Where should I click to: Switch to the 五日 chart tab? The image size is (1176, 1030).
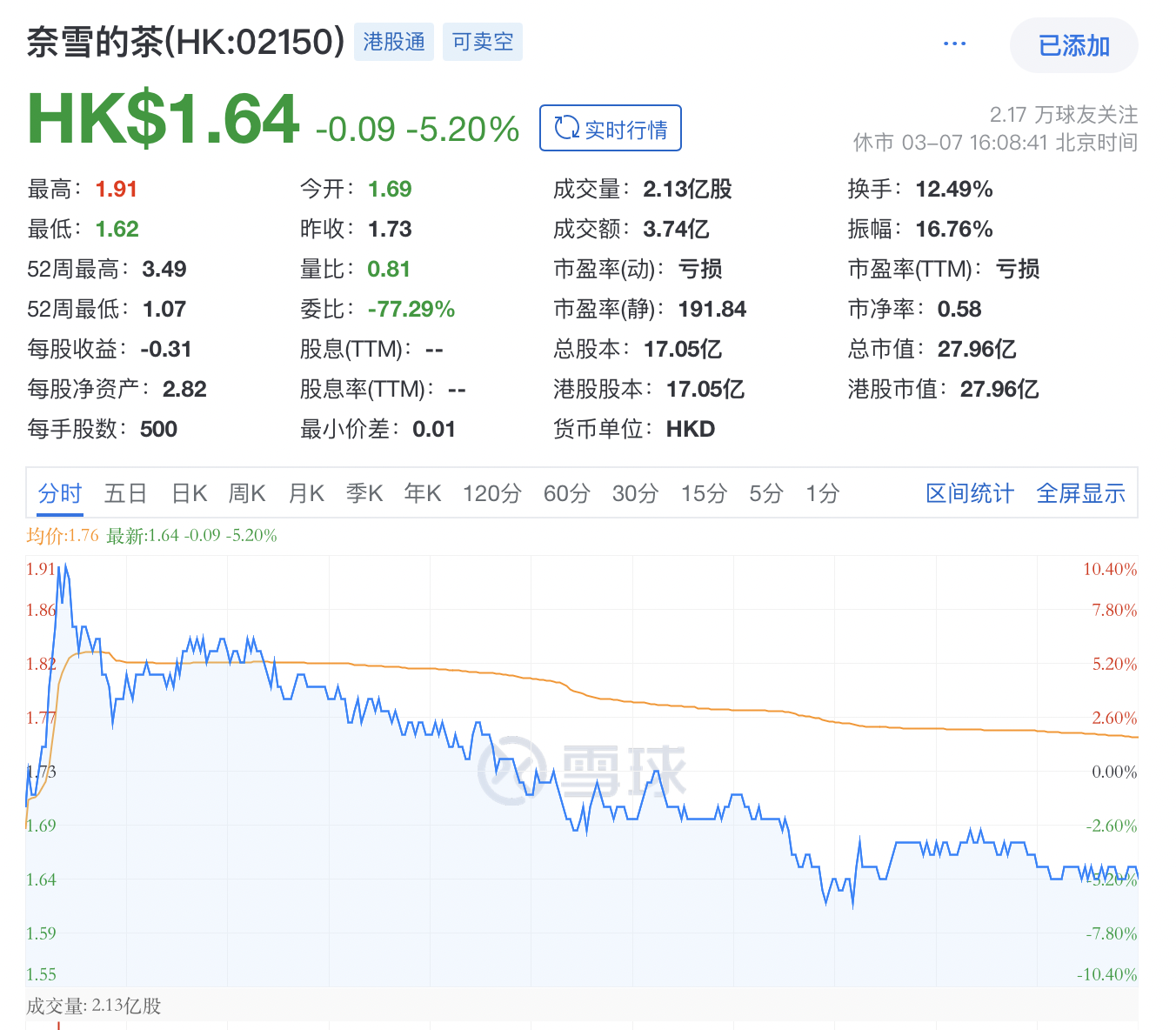[125, 493]
